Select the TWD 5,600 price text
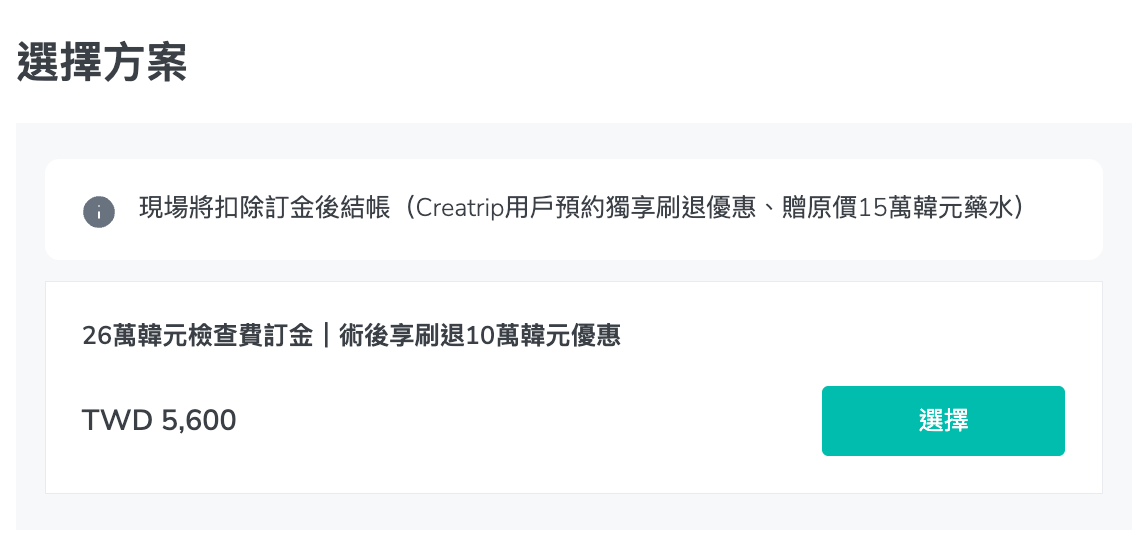 click(159, 420)
